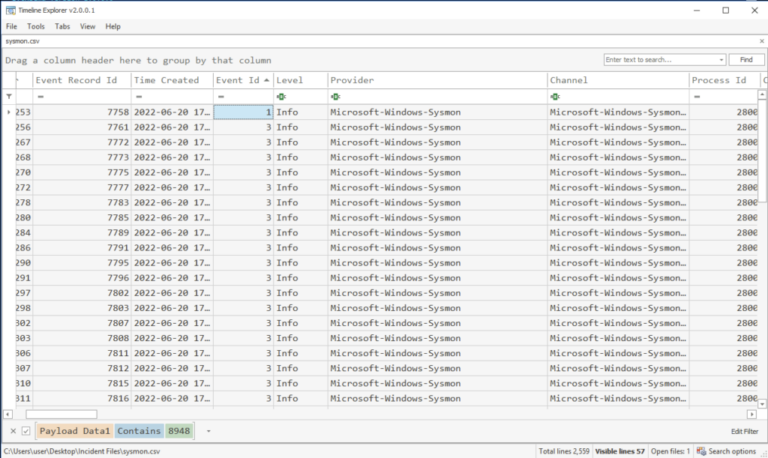Click the Edit Filter button
This screenshot has width=768, height=458.
click(x=744, y=431)
